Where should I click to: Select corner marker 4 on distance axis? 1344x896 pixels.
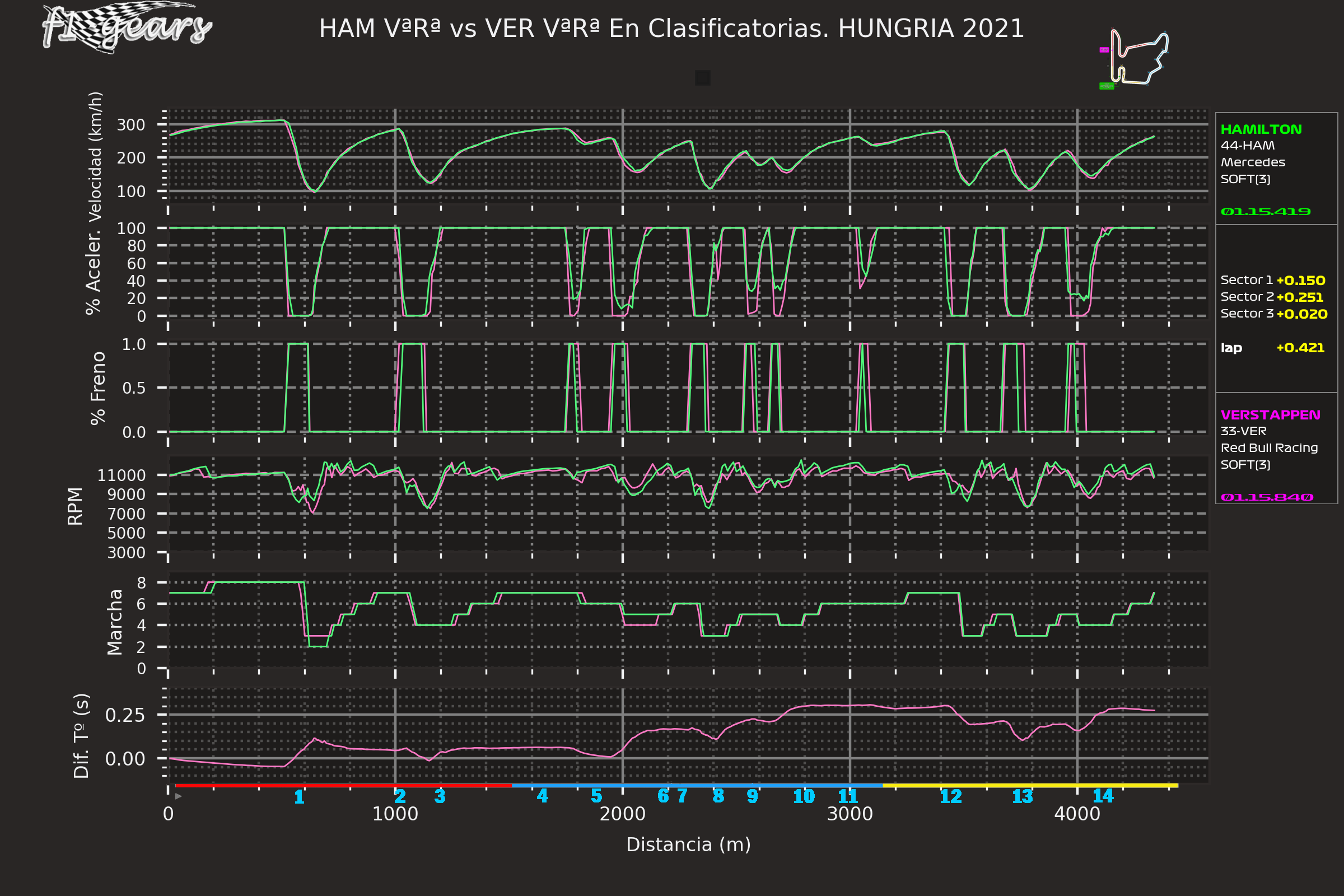[542, 796]
